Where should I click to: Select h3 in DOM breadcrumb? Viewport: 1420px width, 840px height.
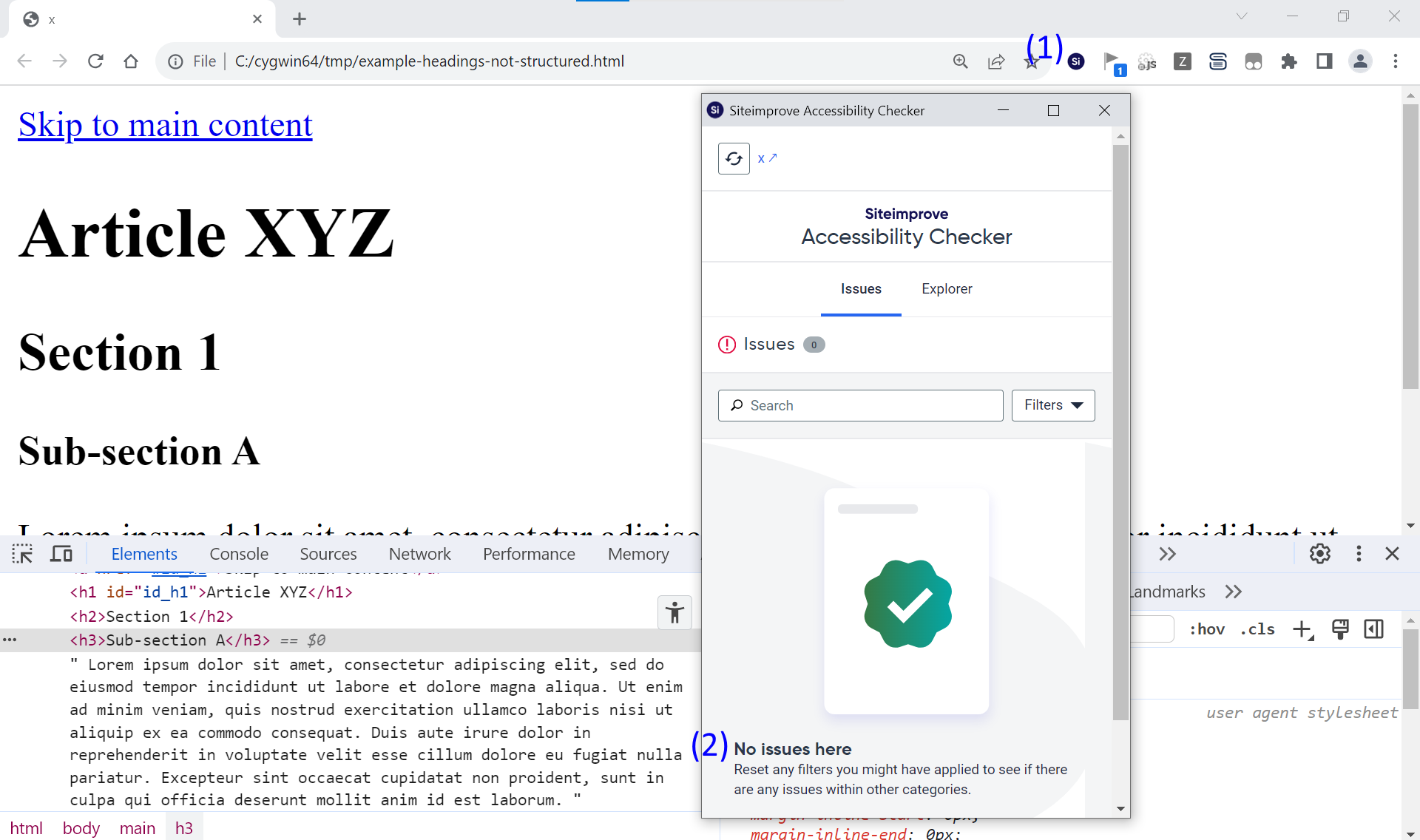(184, 828)
